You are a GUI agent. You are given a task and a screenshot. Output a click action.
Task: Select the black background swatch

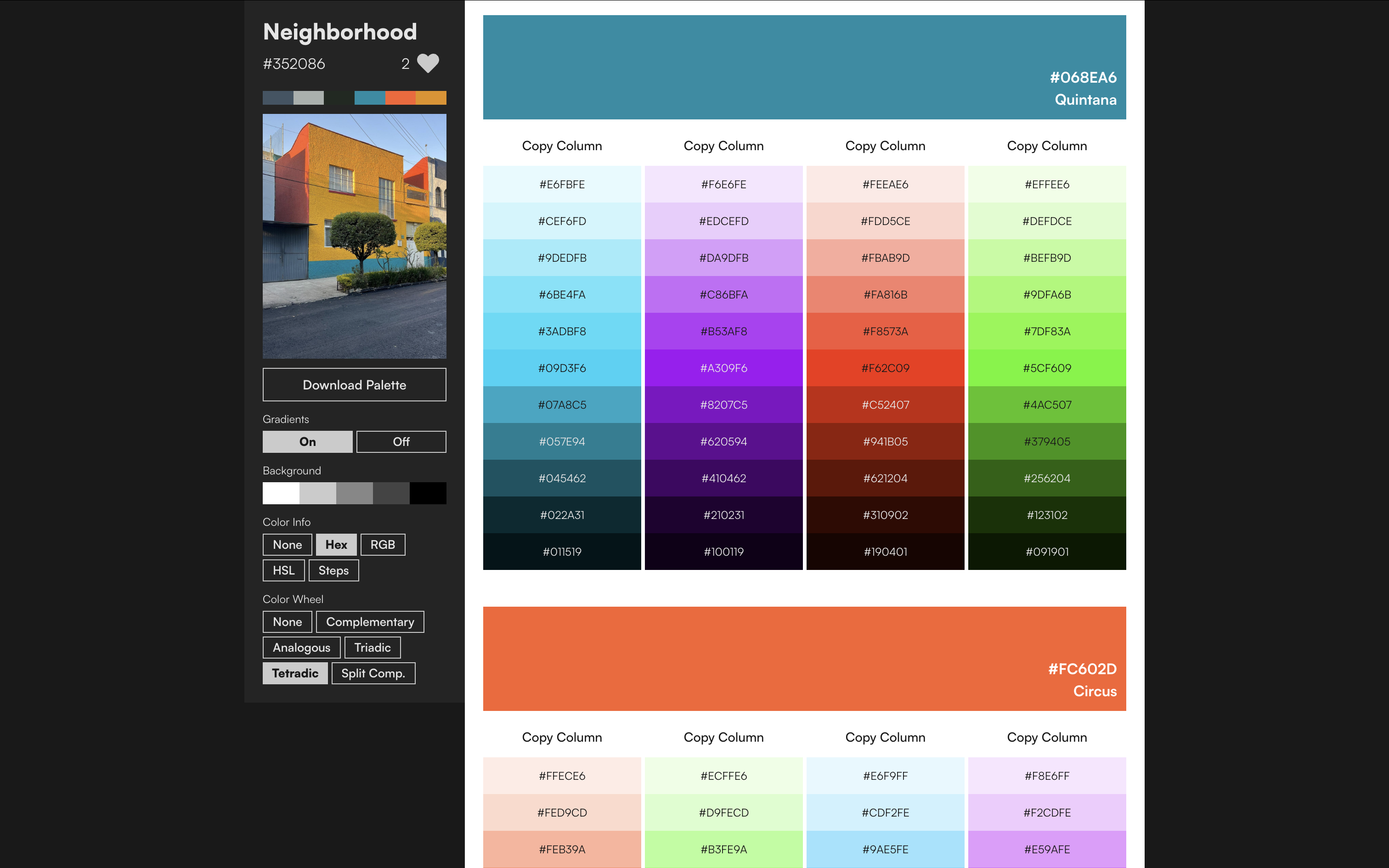click(428, 493)
